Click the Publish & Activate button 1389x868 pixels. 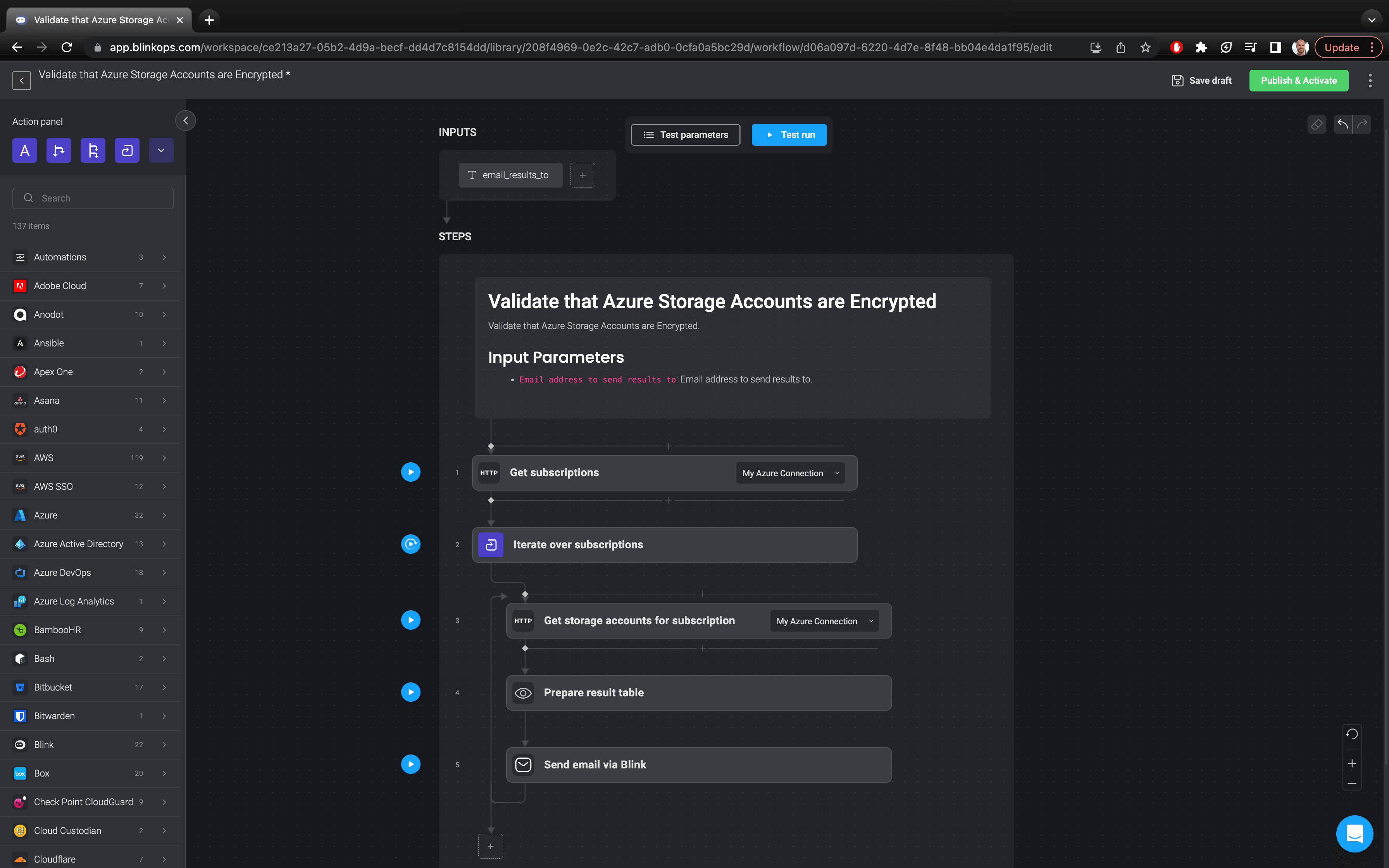coord(1298,80)
